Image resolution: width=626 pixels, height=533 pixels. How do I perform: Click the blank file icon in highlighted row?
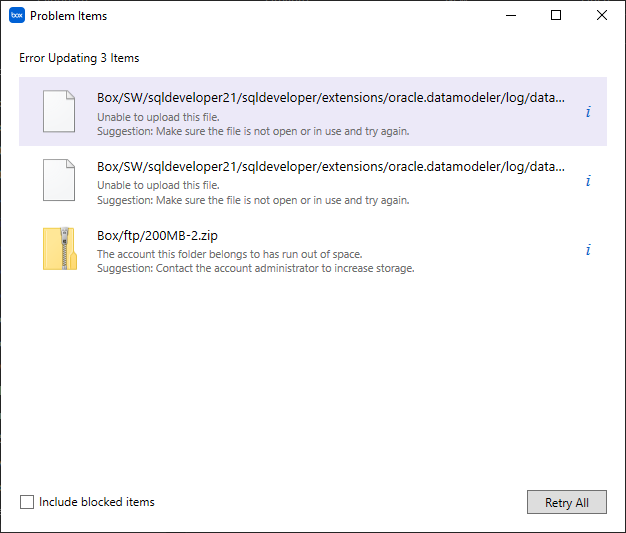(59, 111)
